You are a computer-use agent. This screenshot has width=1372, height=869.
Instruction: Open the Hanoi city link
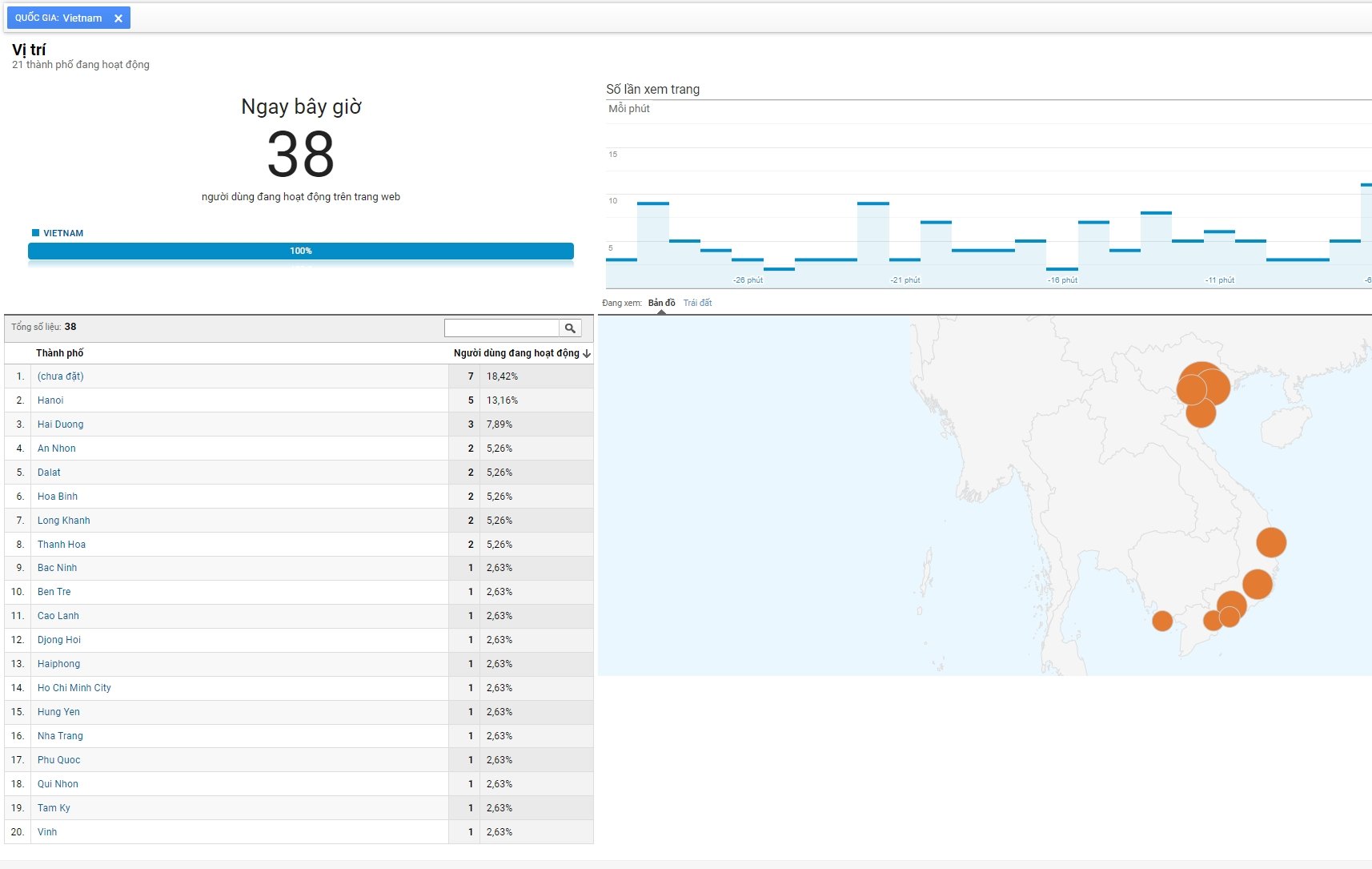tap(50, 400)
